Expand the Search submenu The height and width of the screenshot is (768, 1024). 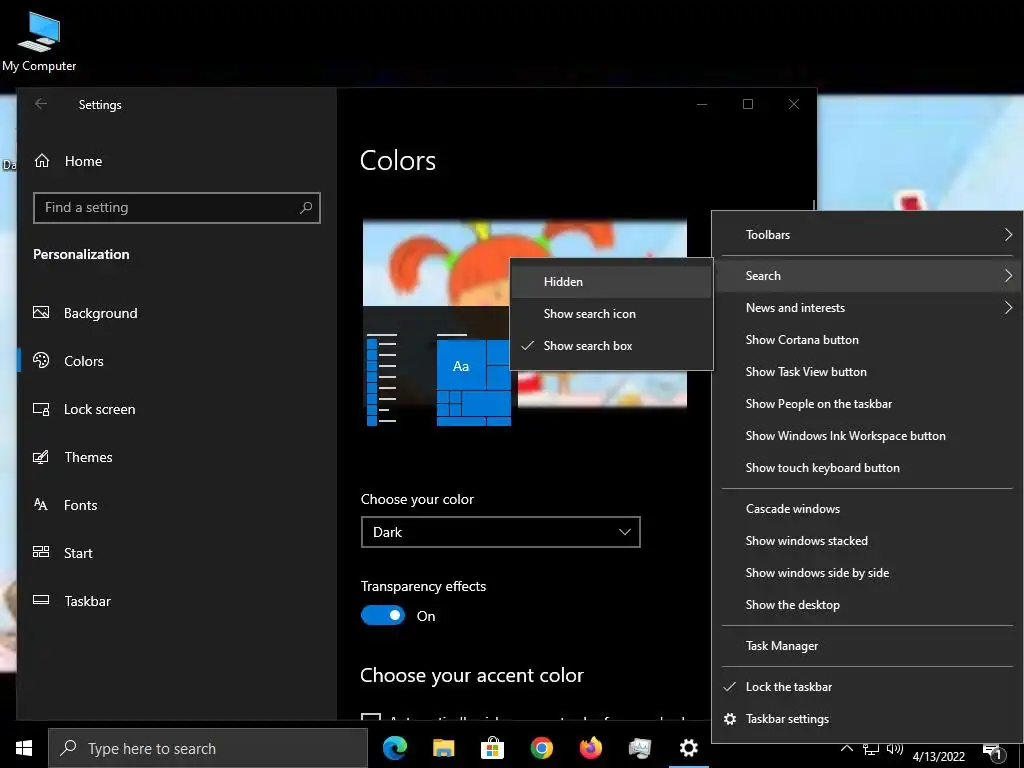[869, 276]
